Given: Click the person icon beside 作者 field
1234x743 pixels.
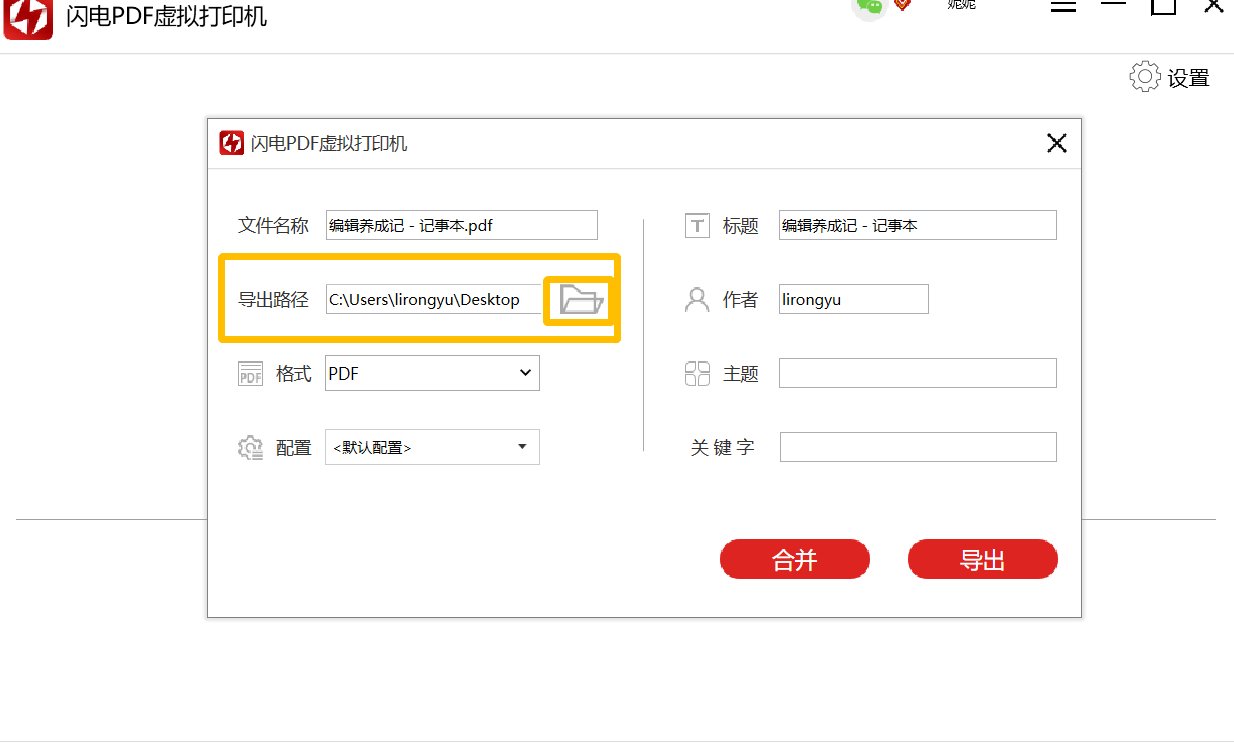Looking at the screenshot, I should [696, 298].
